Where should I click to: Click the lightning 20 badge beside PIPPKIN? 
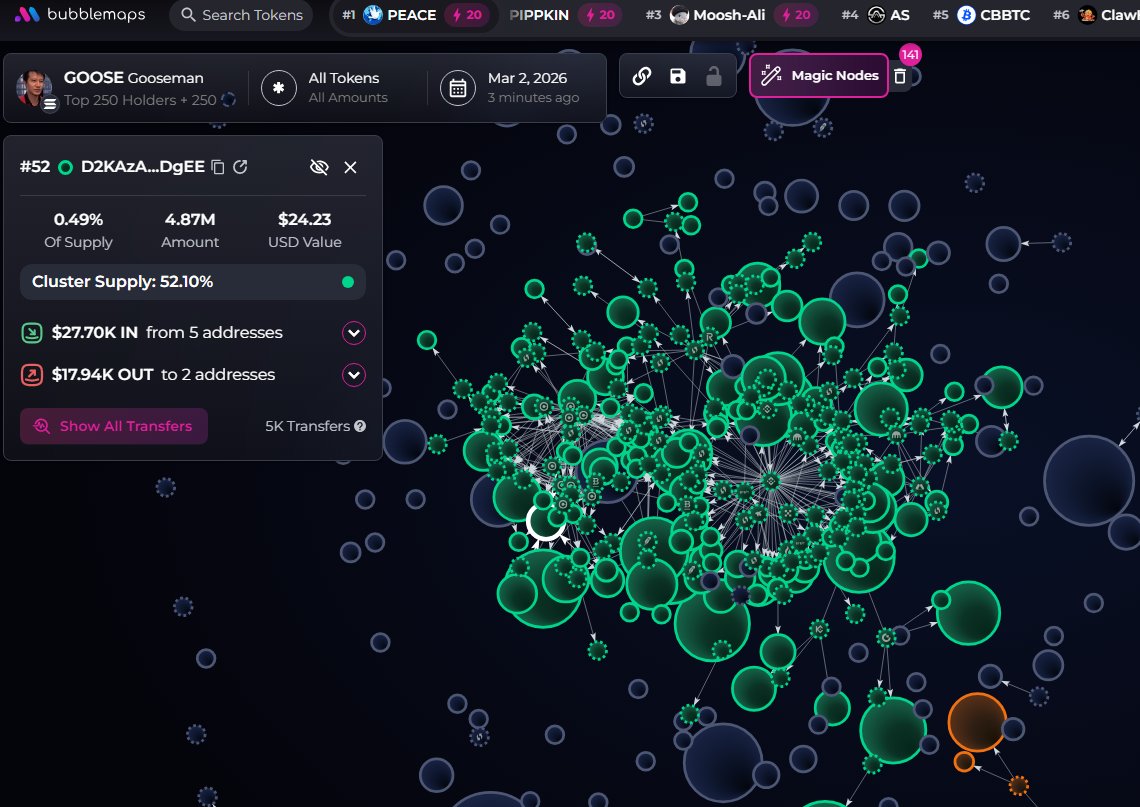[601, 15]
